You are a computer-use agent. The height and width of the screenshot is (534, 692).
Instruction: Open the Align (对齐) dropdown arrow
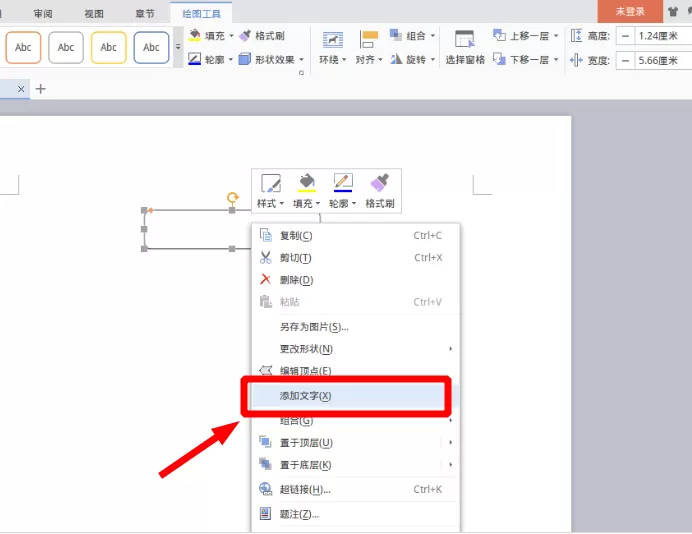[x=380, y=60]
